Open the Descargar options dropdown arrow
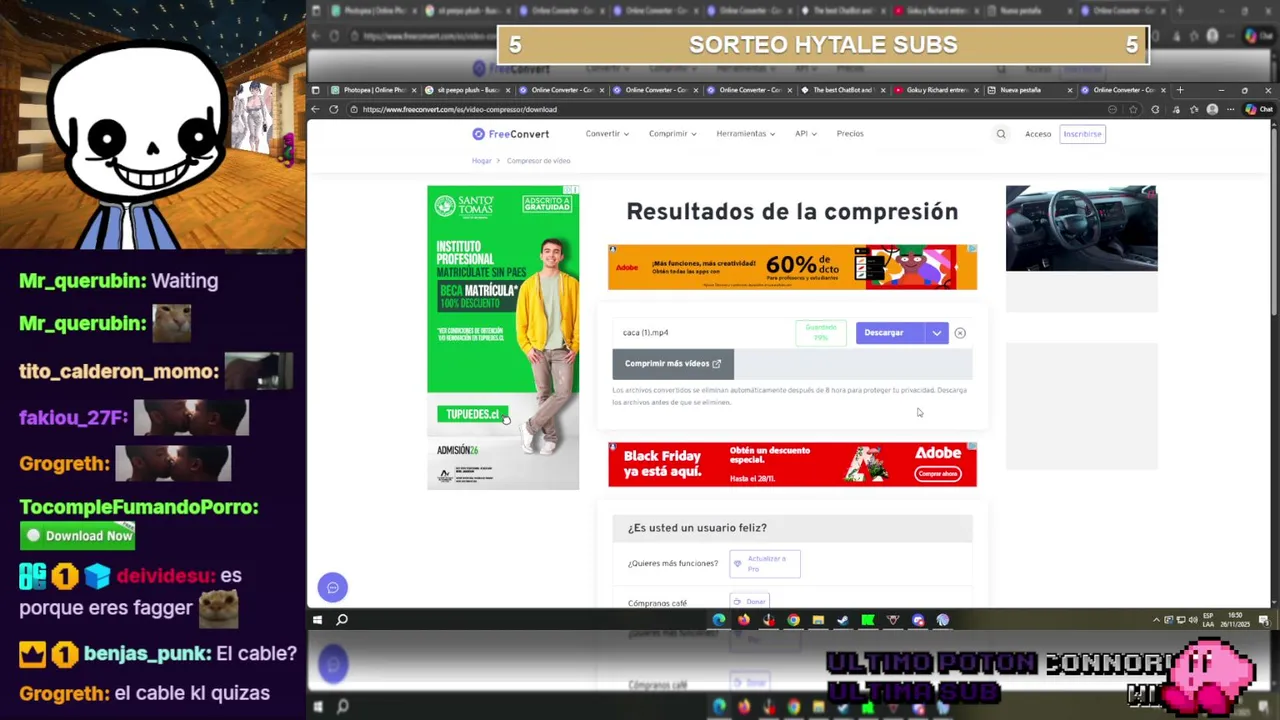 point(937,333)
